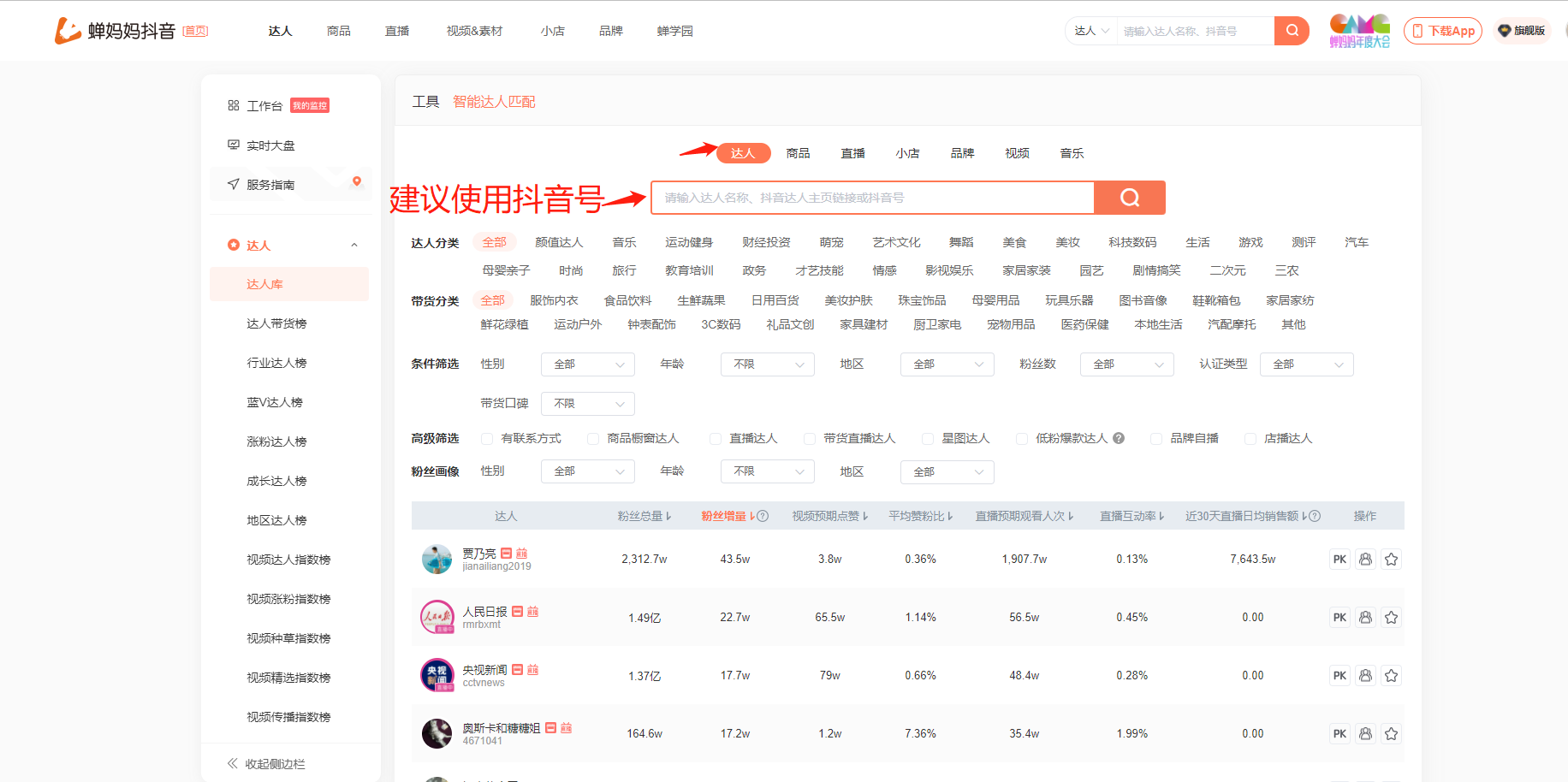Check the 店播达人 checkbox
Viewport: 1568px width, 782px height.
pos(1250,438)
